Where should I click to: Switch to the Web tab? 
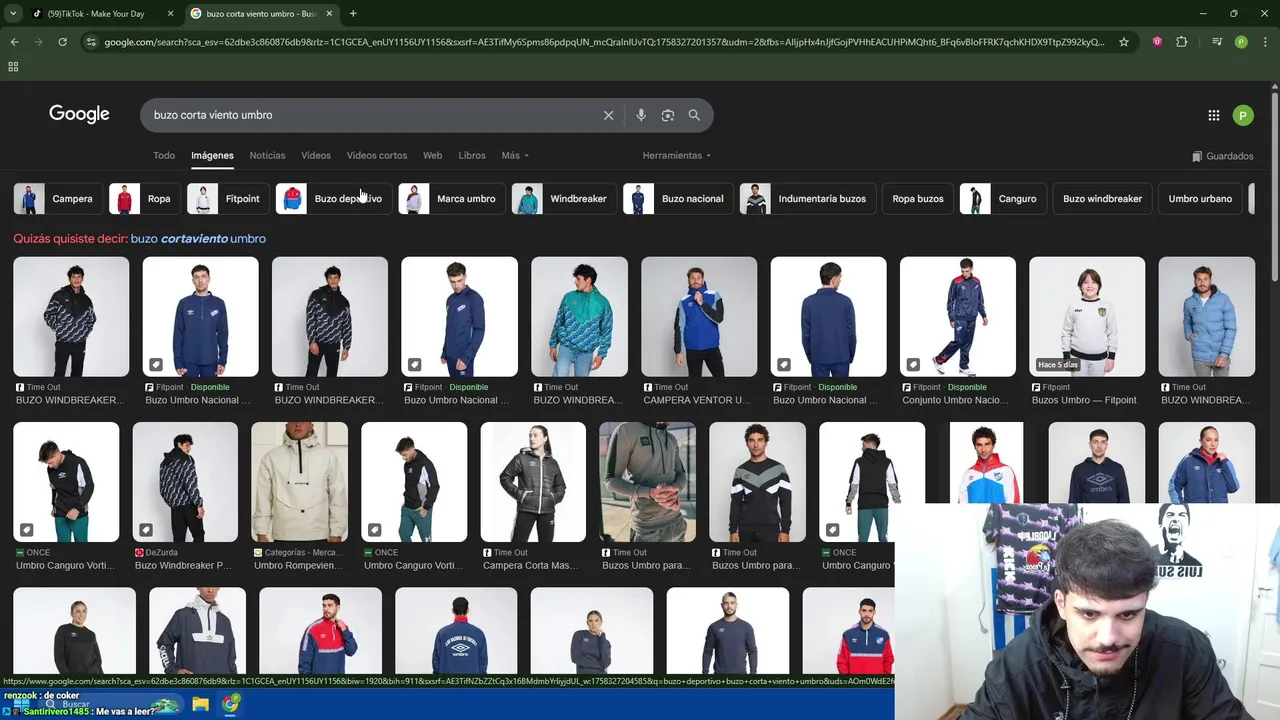click(x=432, y=155)
